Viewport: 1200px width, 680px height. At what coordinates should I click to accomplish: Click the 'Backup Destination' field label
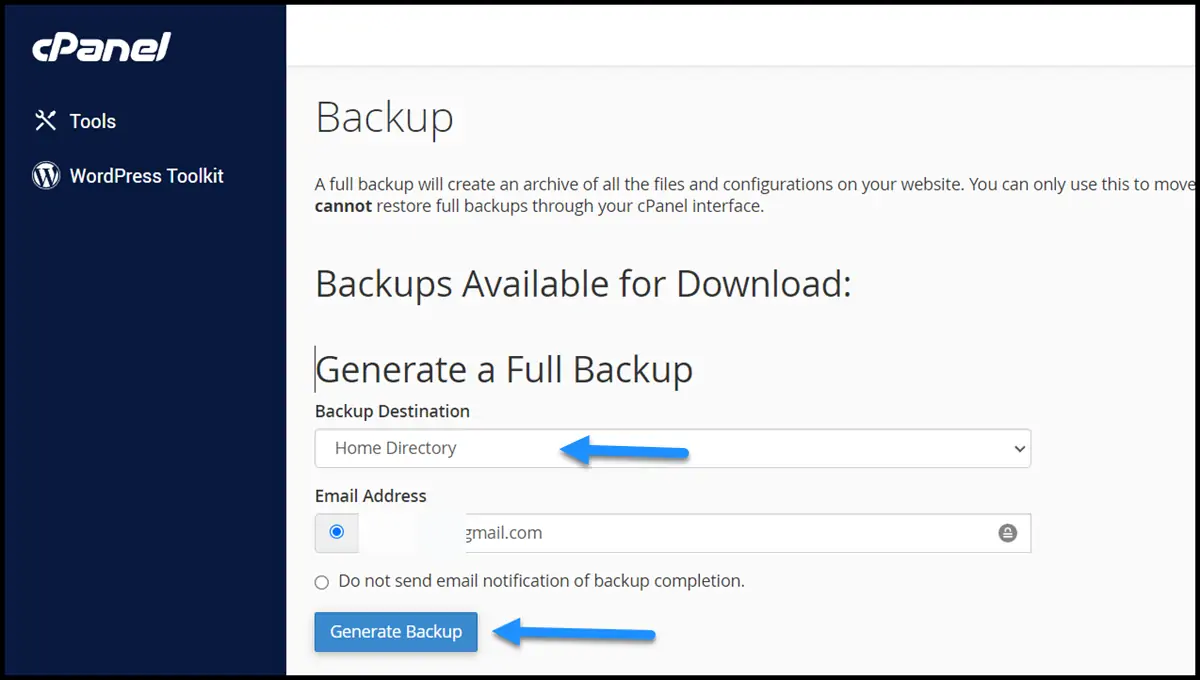point(392,411)
